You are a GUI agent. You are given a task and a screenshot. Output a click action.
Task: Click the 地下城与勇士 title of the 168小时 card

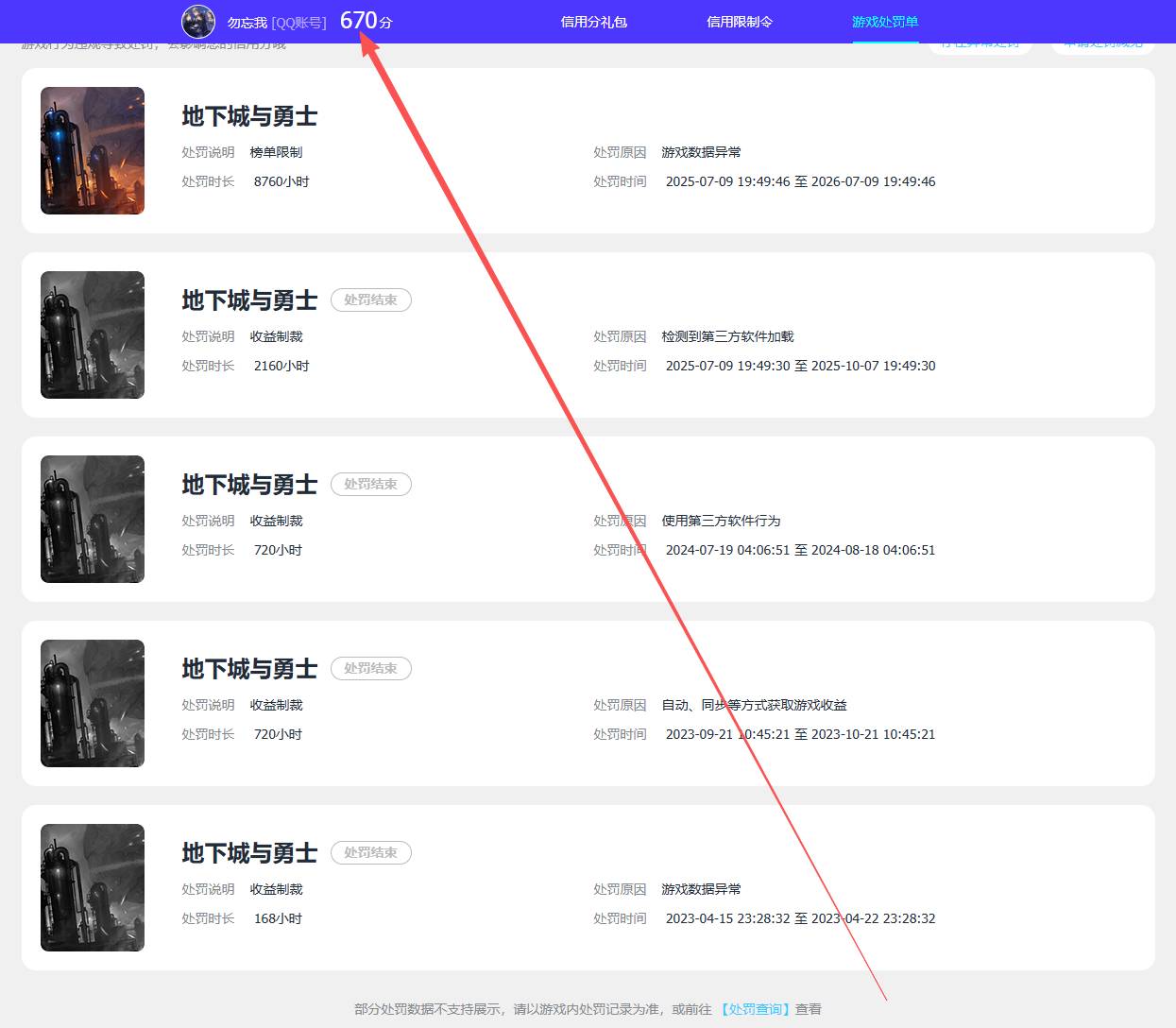click(x=249, y=853)
